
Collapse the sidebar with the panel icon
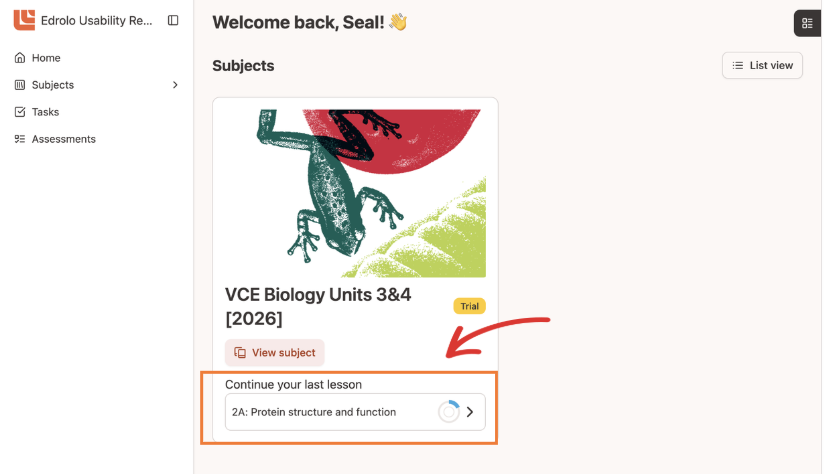[x=173, y=20]
